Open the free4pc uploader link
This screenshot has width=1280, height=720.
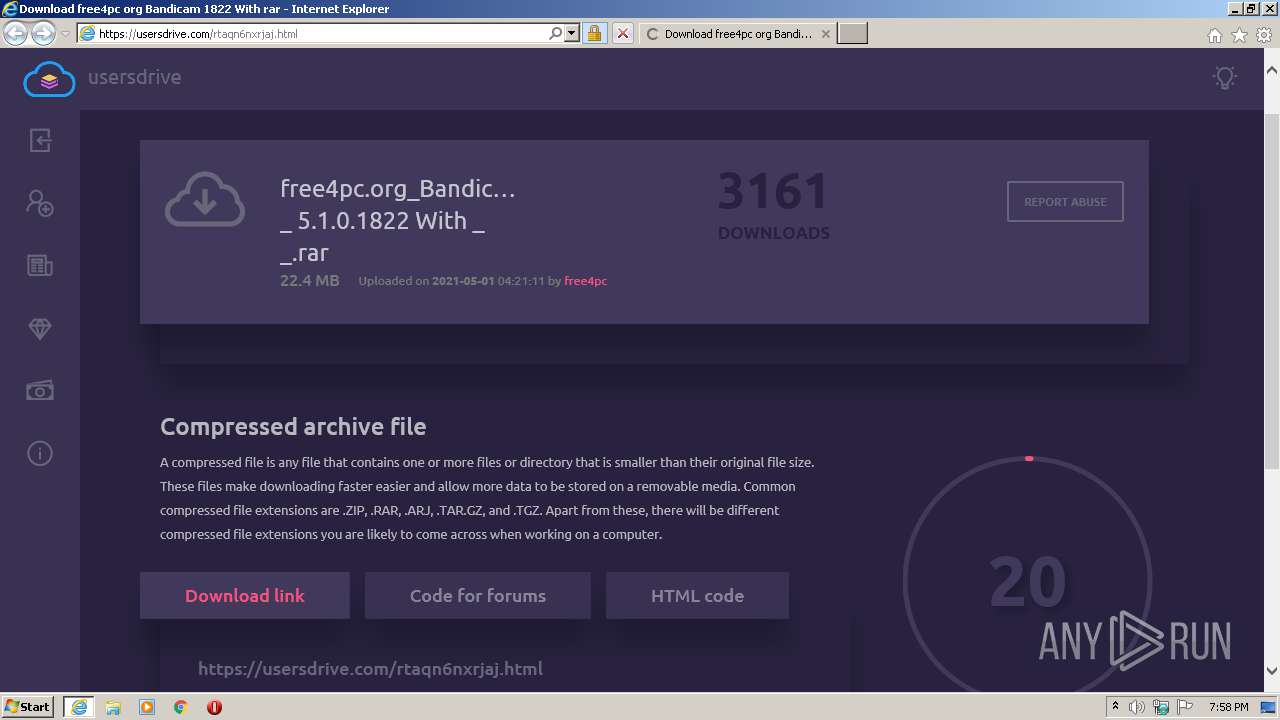coord(586,281)
